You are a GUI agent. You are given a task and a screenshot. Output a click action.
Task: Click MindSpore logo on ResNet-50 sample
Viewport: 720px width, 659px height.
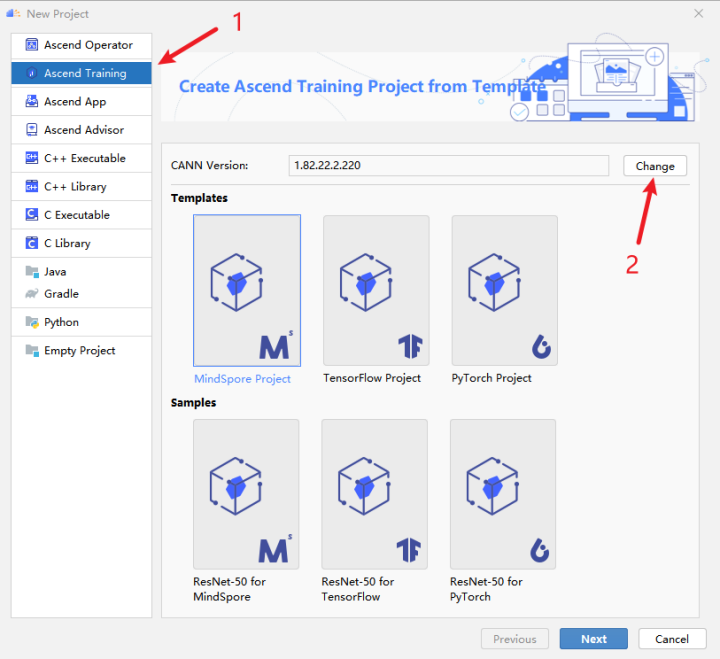pyautogui.click(x=275, y=549)
